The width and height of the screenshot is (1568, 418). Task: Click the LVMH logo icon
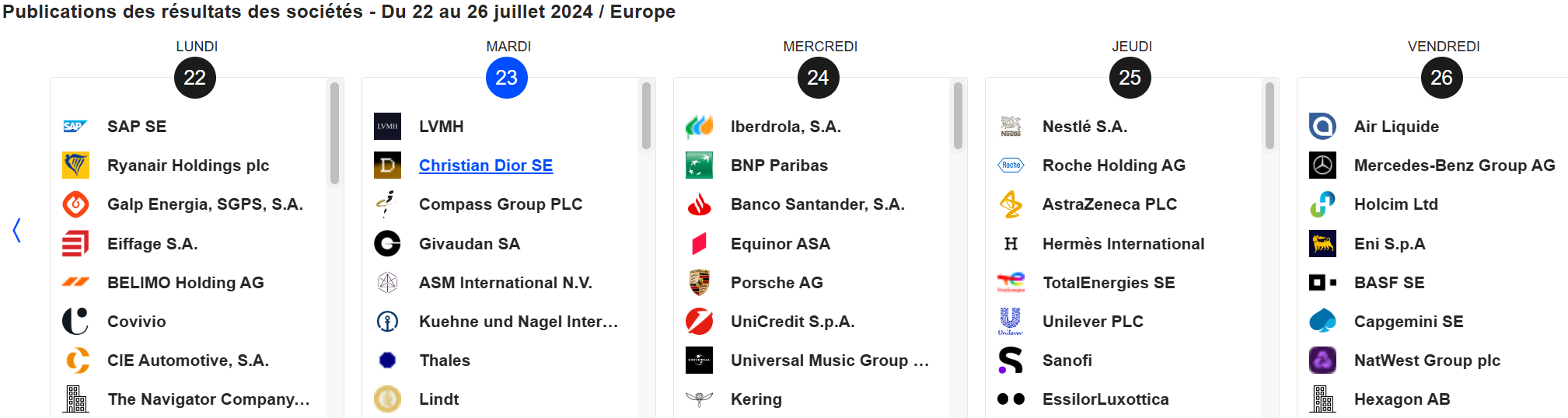click(x=387, y=126)
